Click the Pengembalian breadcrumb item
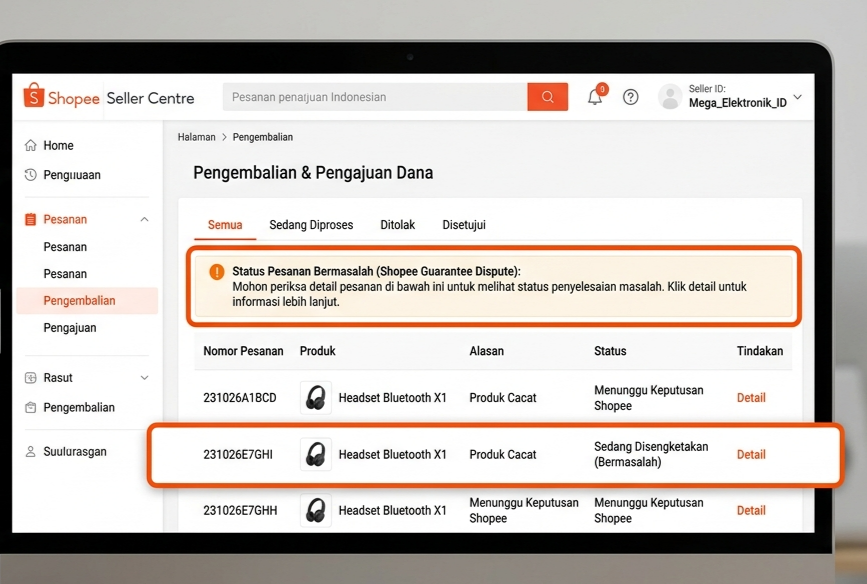The width and height of the screenshot is (867, 584). (x=263, y=137)
